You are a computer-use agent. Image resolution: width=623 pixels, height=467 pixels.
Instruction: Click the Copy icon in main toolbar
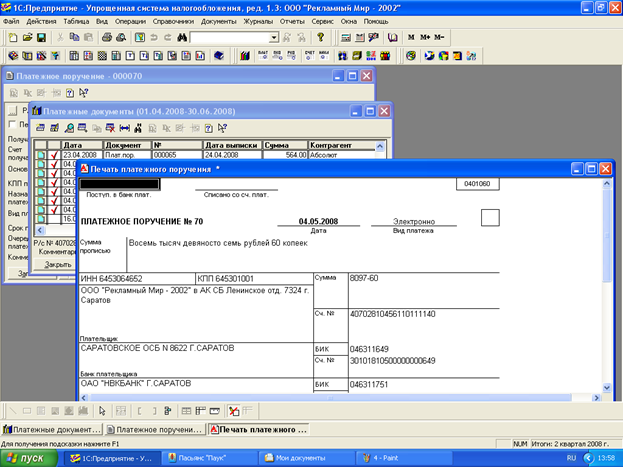tap(74, 38)
